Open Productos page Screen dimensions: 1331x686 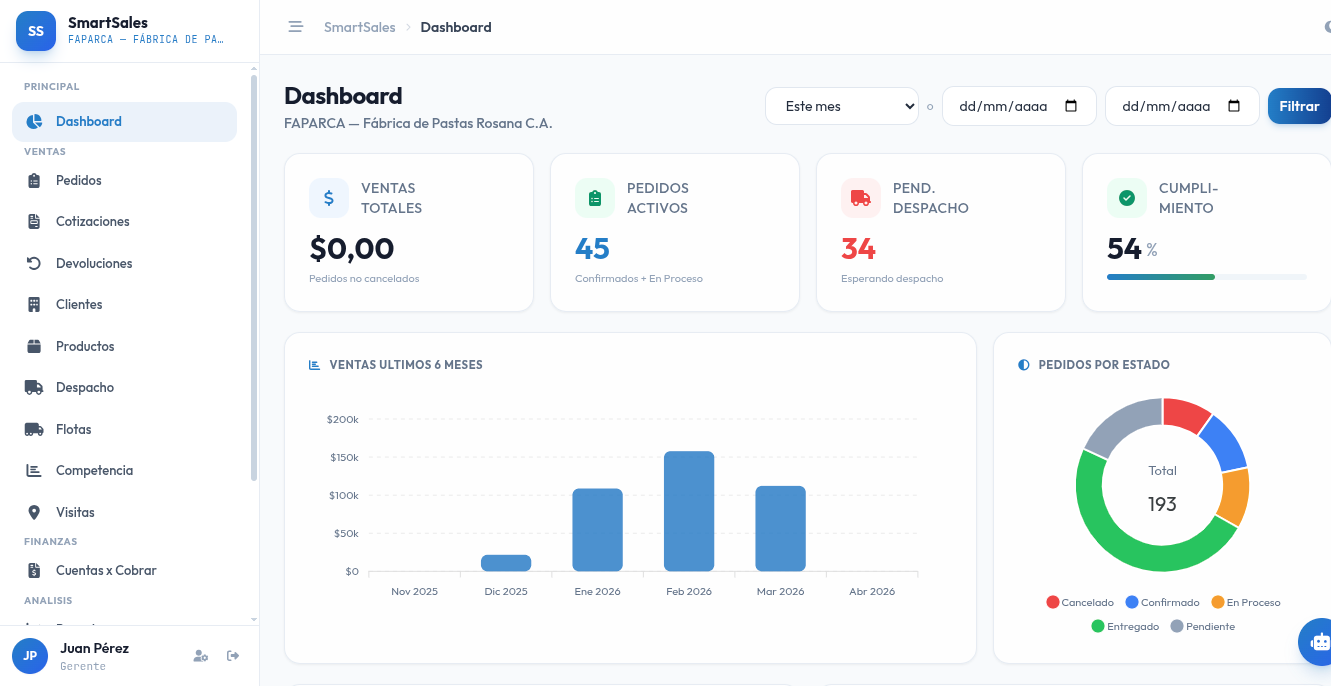pos(124,346)
